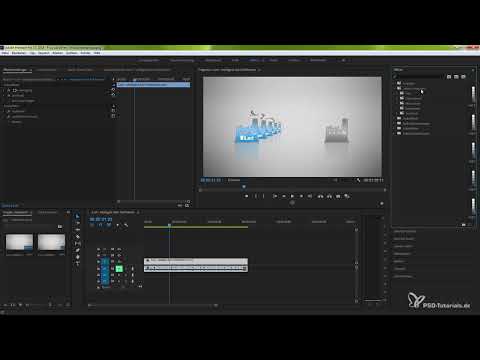Open the Datei menu

tap(5, 53)
